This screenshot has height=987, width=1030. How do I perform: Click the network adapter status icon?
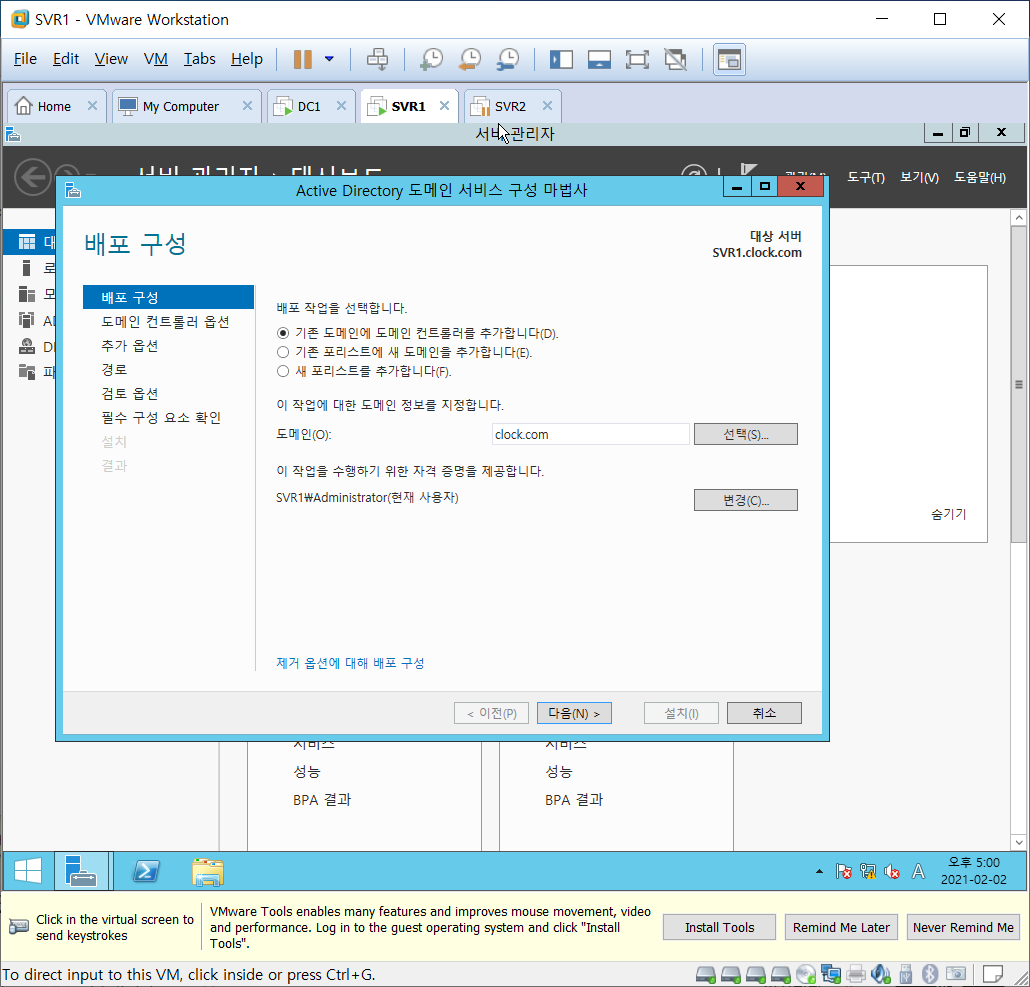click(x=831, y=974)
